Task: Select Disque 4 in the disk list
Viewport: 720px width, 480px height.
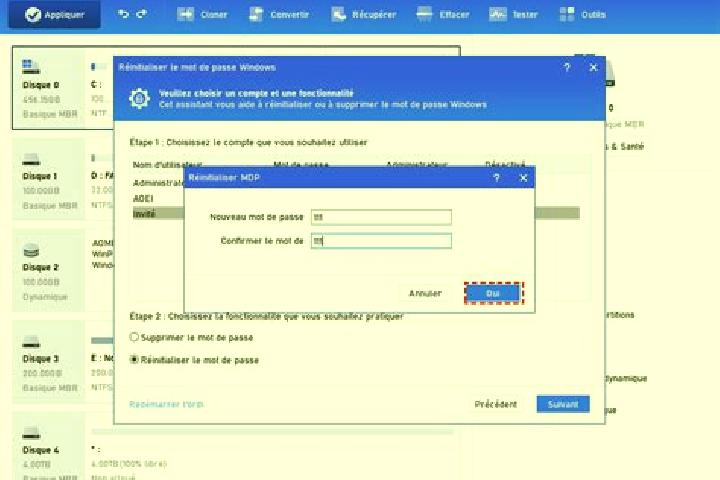Action: click(x=49, y=448)
